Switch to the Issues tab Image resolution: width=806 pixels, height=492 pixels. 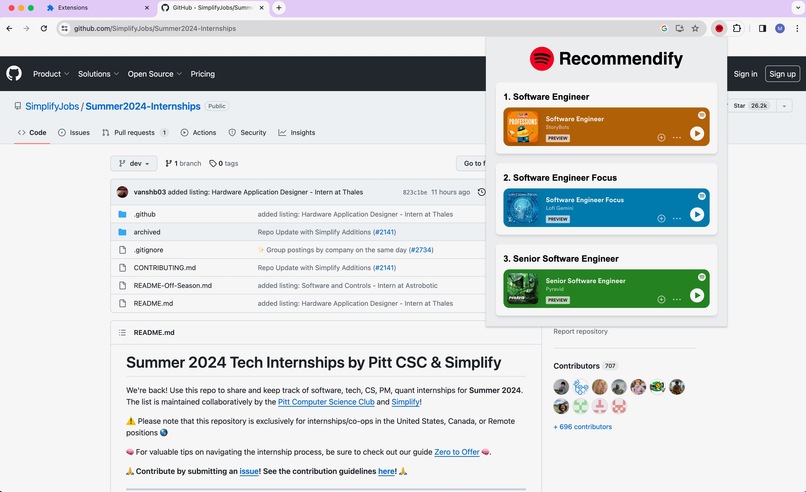74,133
